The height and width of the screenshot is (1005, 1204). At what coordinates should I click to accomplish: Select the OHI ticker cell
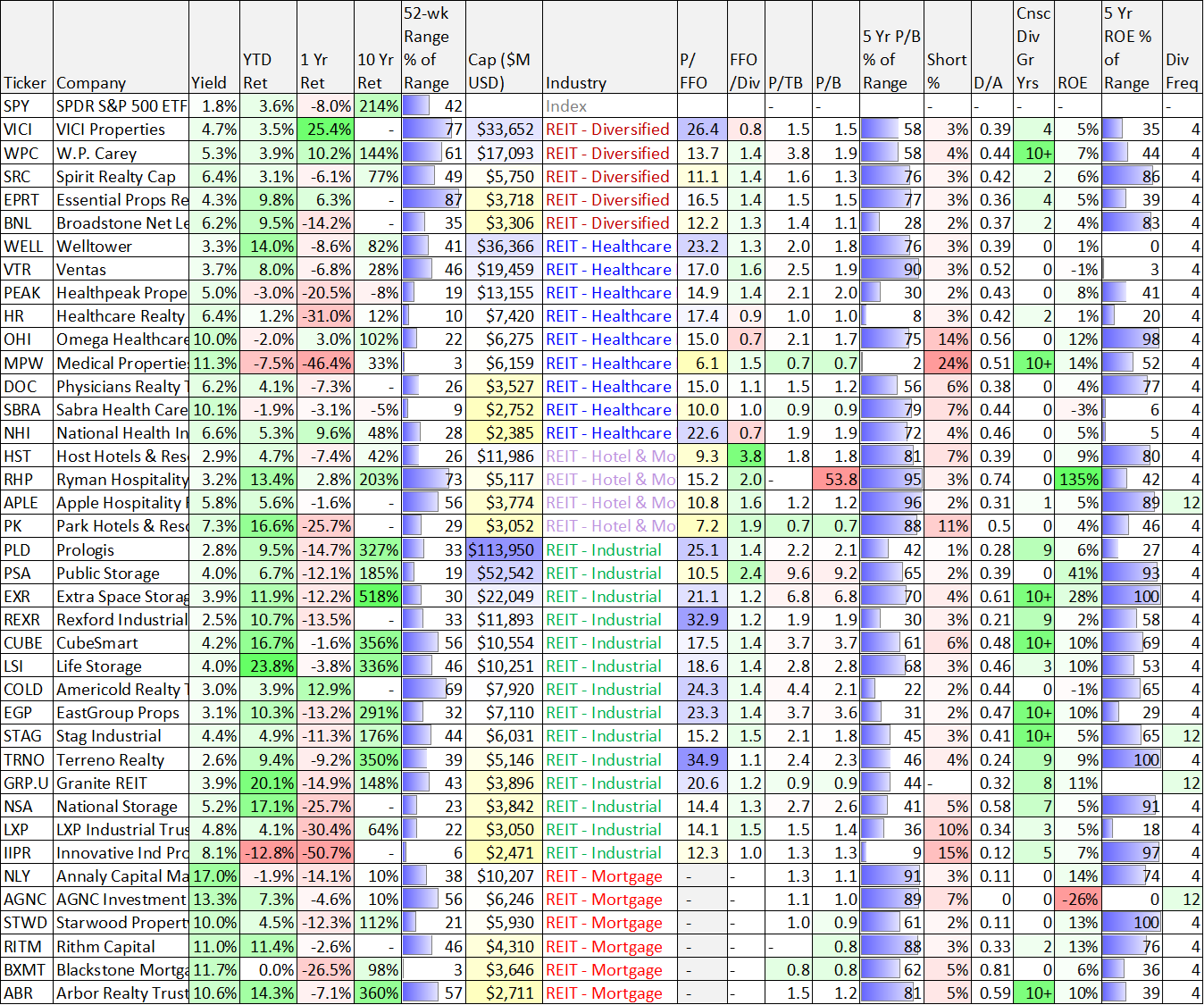pos(27,339)
